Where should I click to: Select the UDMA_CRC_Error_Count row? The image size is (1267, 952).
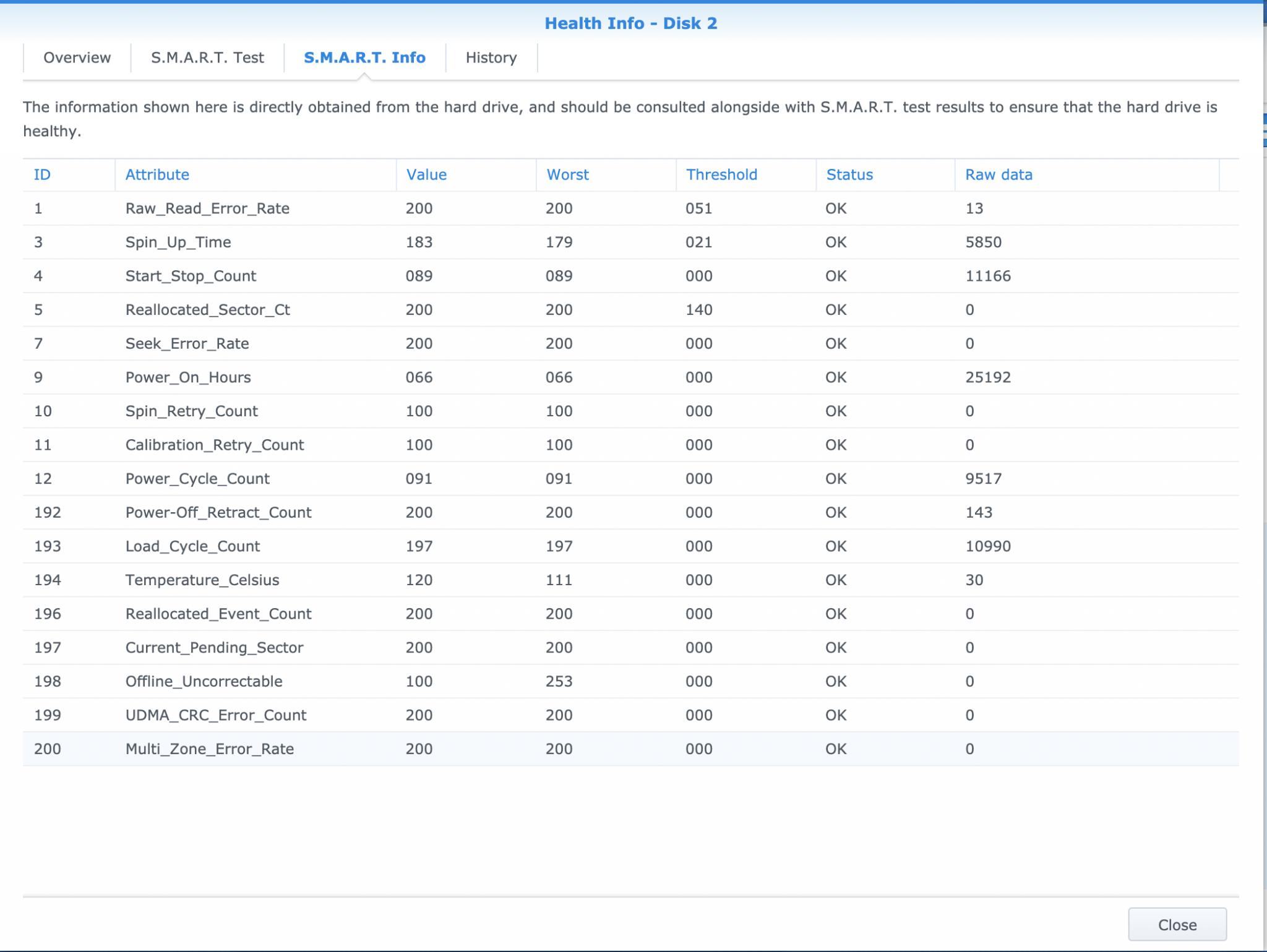tap(630, 715)
